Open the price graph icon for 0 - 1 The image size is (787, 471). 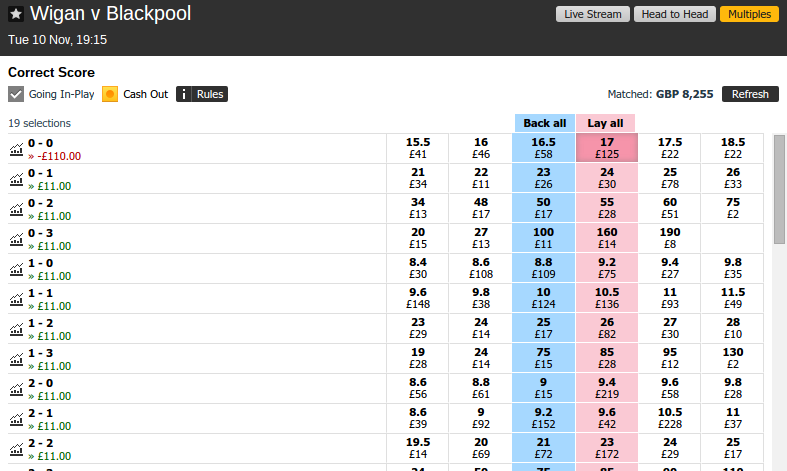tap(17, 179)
